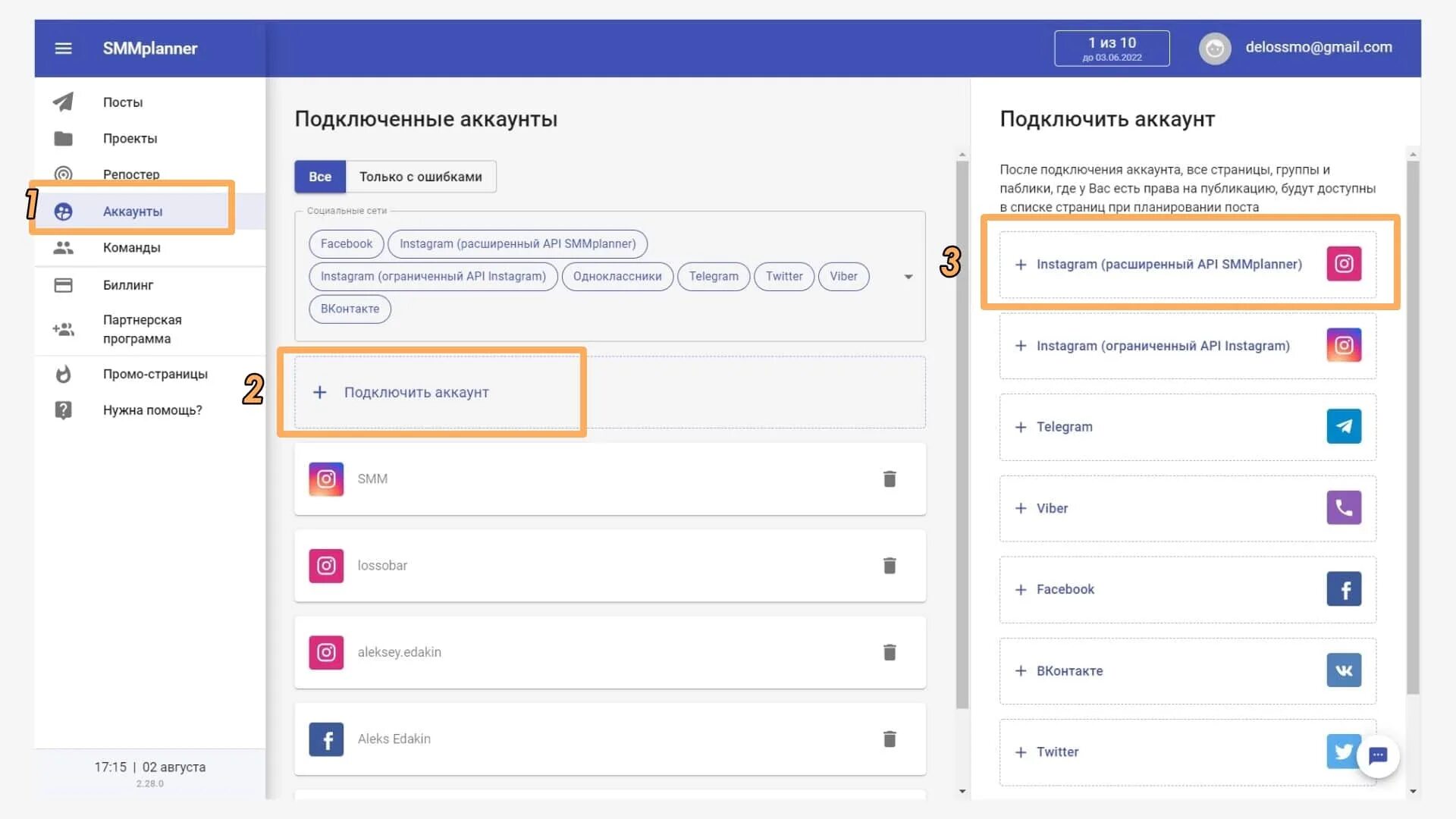Viewport: 1456px width, 819px height.
Task: Connect Instagram расширенный API SMMplanner
Action: click(1188, 264)
